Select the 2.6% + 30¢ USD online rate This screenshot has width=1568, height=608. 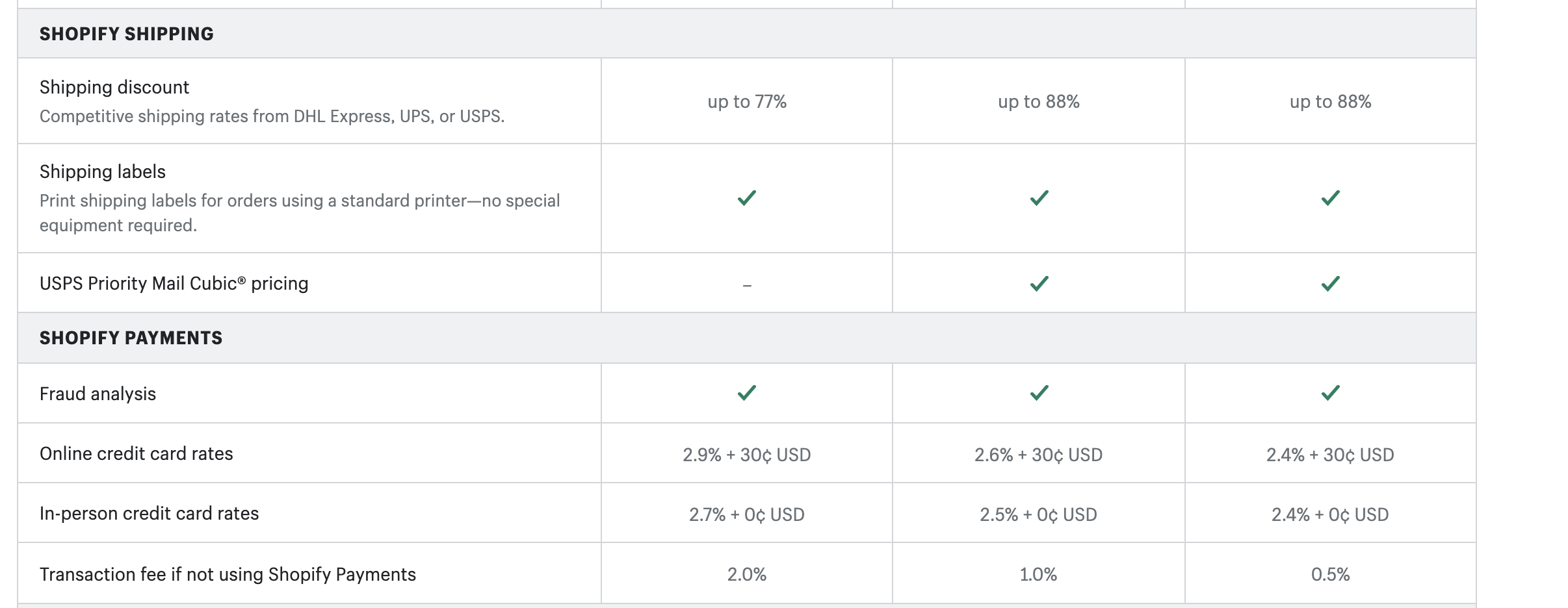1039,455
